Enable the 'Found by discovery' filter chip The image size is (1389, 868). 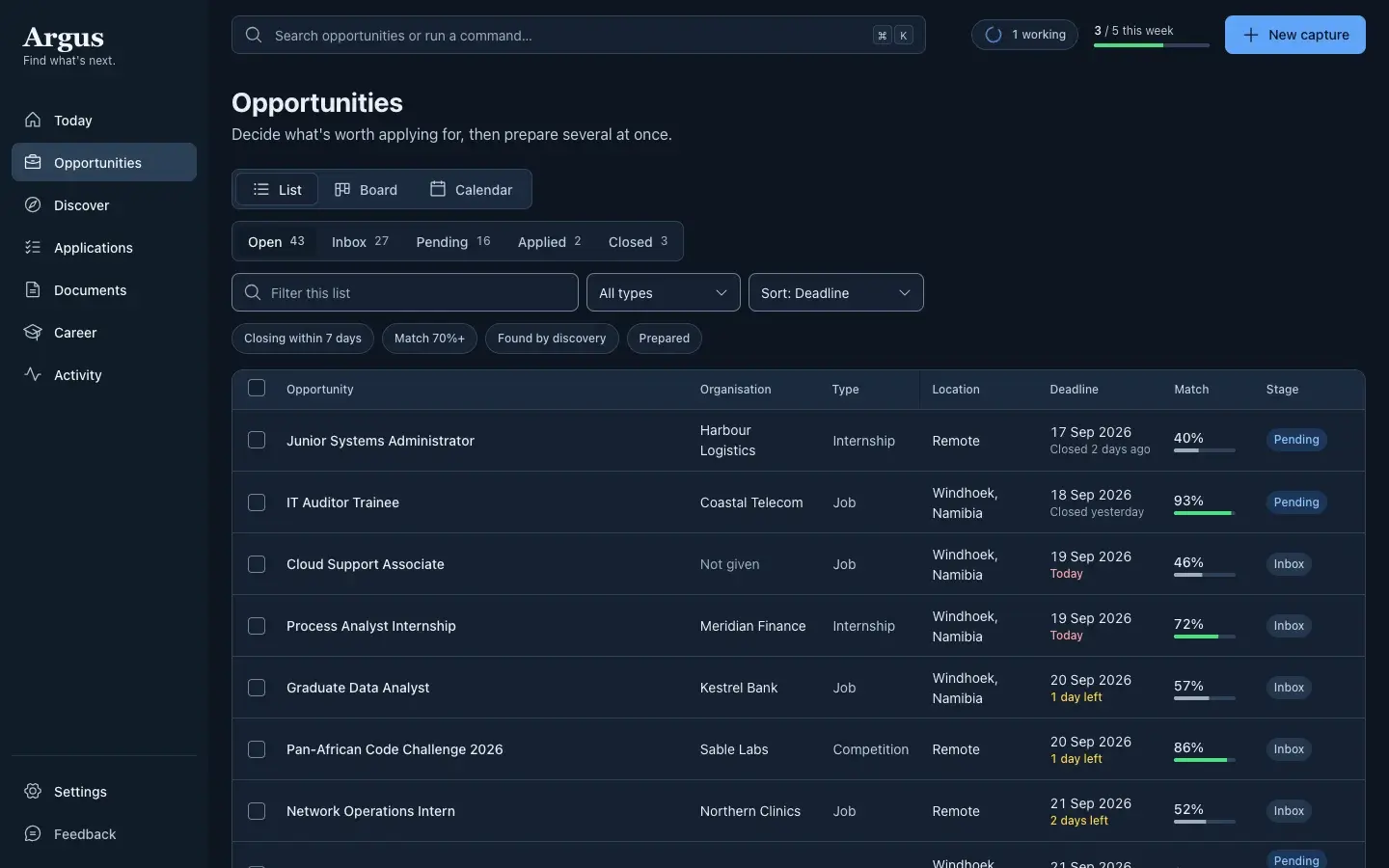coord(552,339)
